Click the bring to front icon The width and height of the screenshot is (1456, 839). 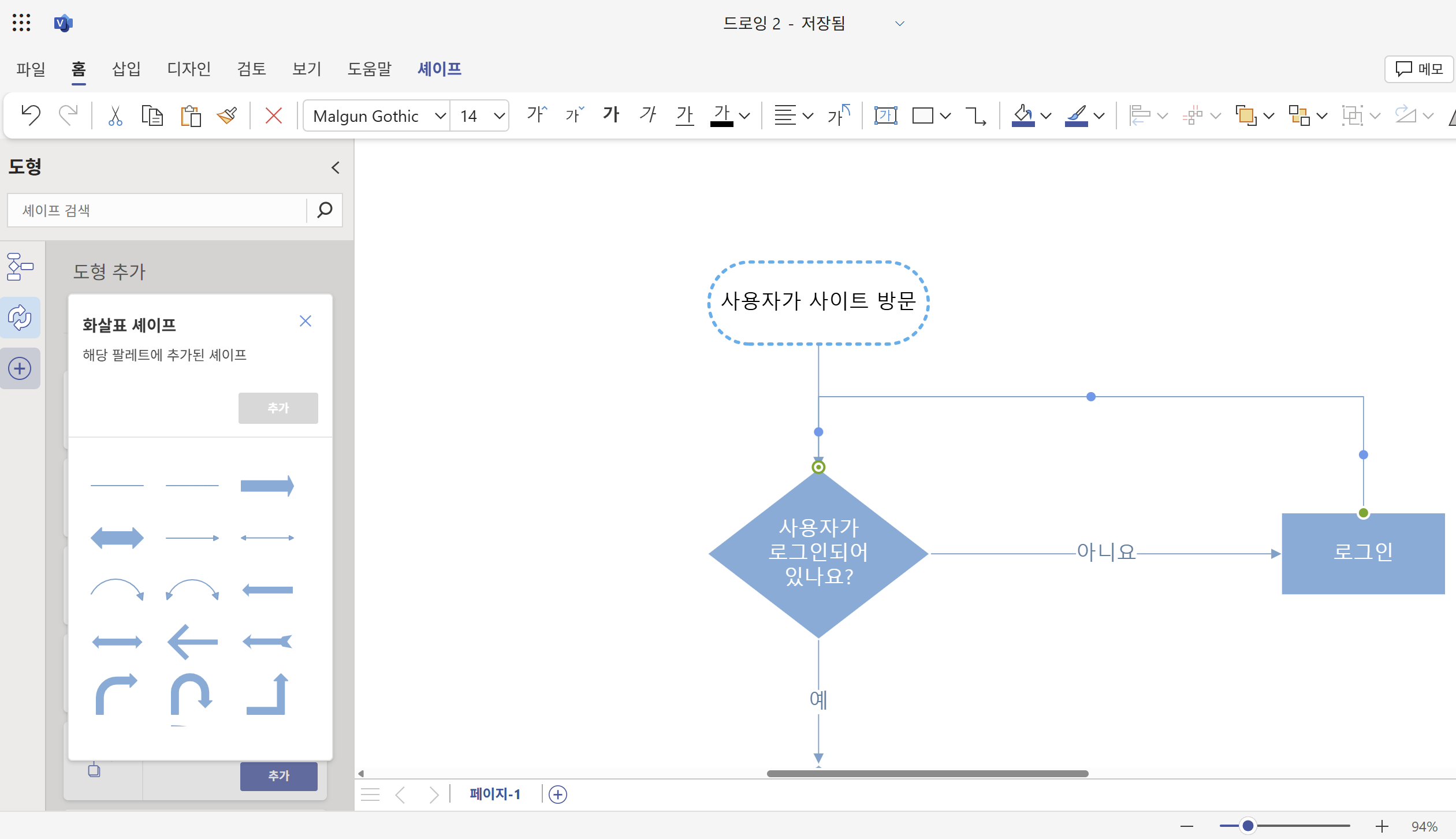pos(1246,115)
